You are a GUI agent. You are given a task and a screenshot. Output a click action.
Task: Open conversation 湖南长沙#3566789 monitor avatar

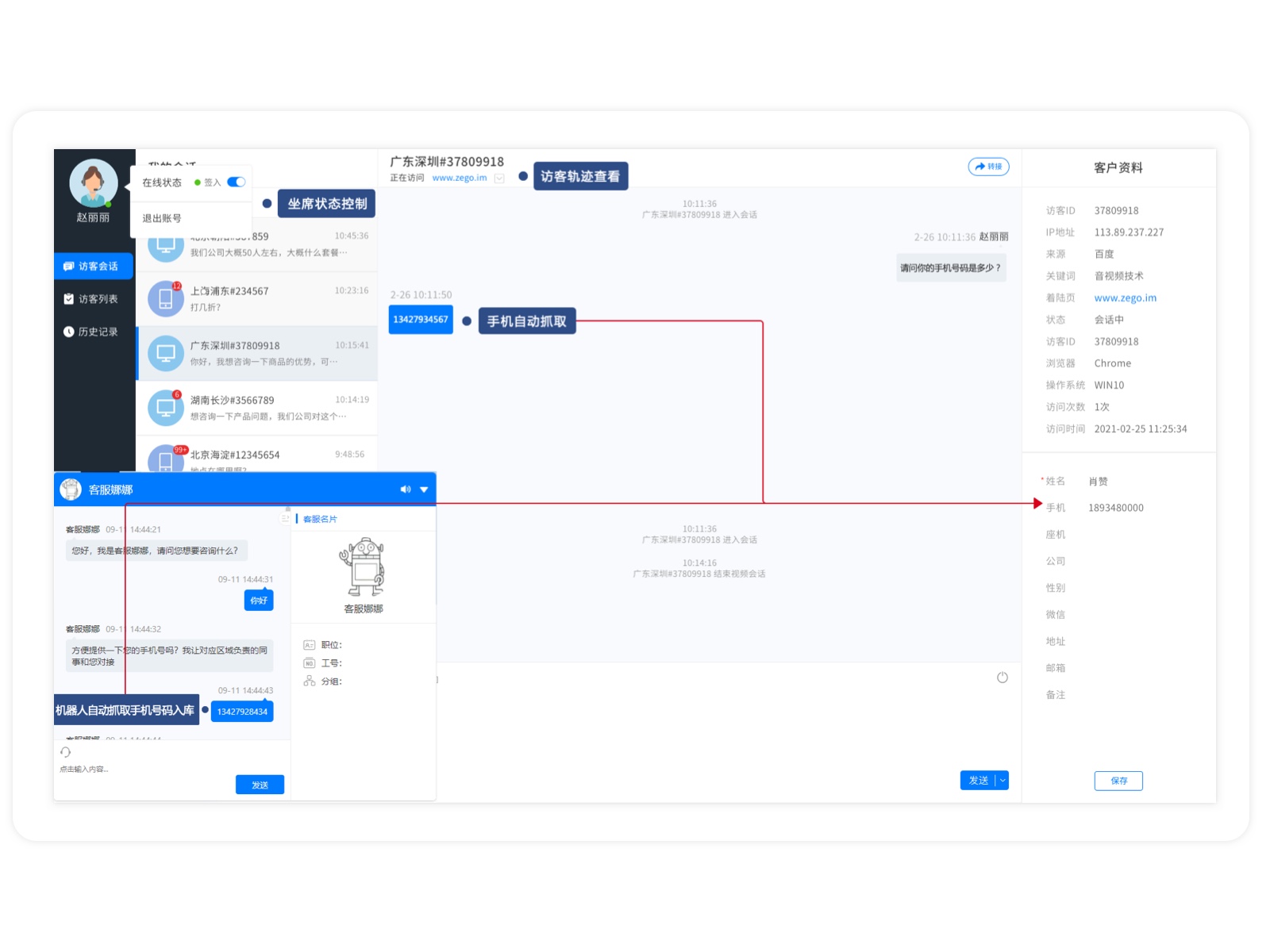(x=165, y=408)
